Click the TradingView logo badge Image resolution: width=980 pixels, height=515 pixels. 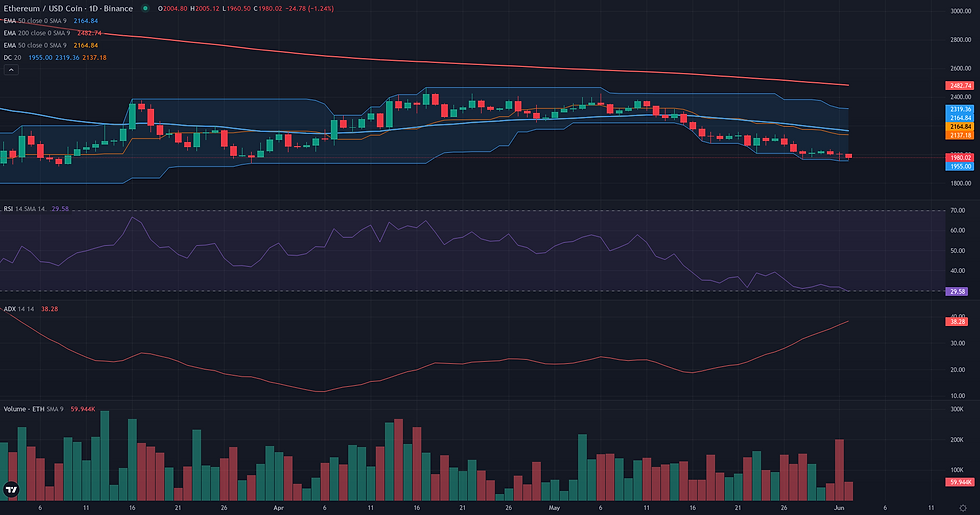pos(11,489)
